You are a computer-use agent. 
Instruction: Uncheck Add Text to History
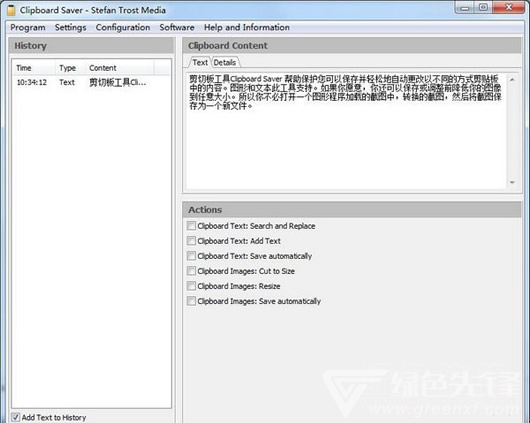[15, 417]
